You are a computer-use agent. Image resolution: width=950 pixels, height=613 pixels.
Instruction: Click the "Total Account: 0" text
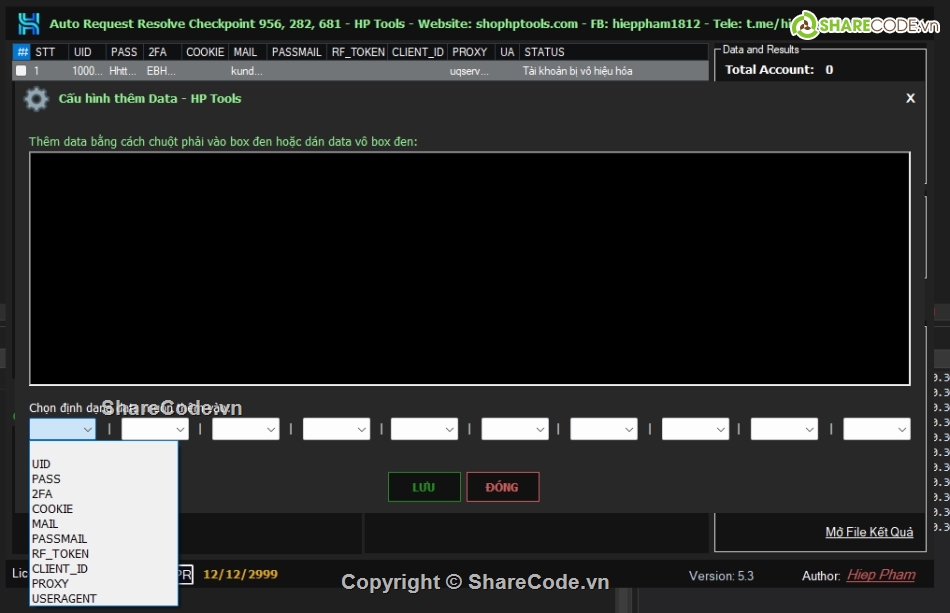(x=779, y=70)
